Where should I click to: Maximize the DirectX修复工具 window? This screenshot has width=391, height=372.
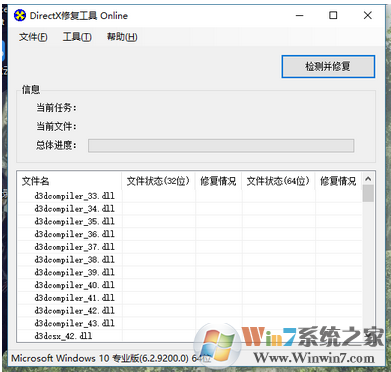[x=333, y=15]
